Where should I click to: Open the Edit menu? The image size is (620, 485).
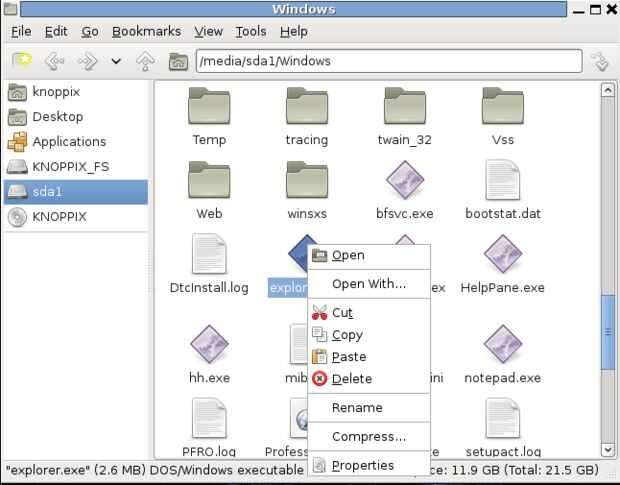56,31
